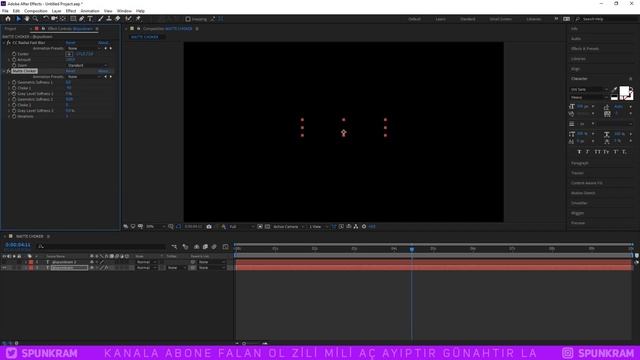This screenshot has height=360, width=640.
Task: Select the Horizontal Type tool
Action: click(x=90, y=19)
